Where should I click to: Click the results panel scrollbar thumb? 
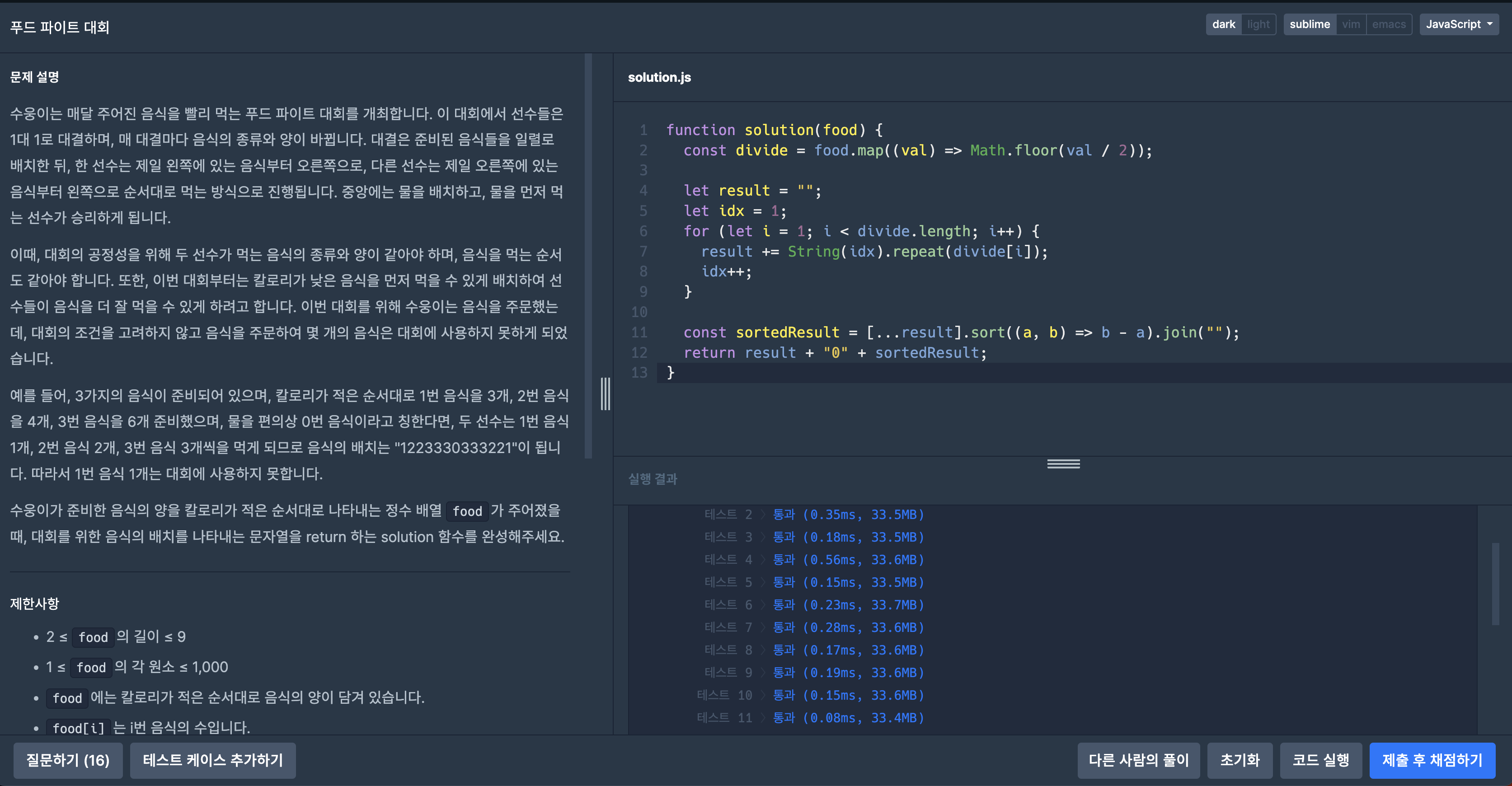point(1495,584)
